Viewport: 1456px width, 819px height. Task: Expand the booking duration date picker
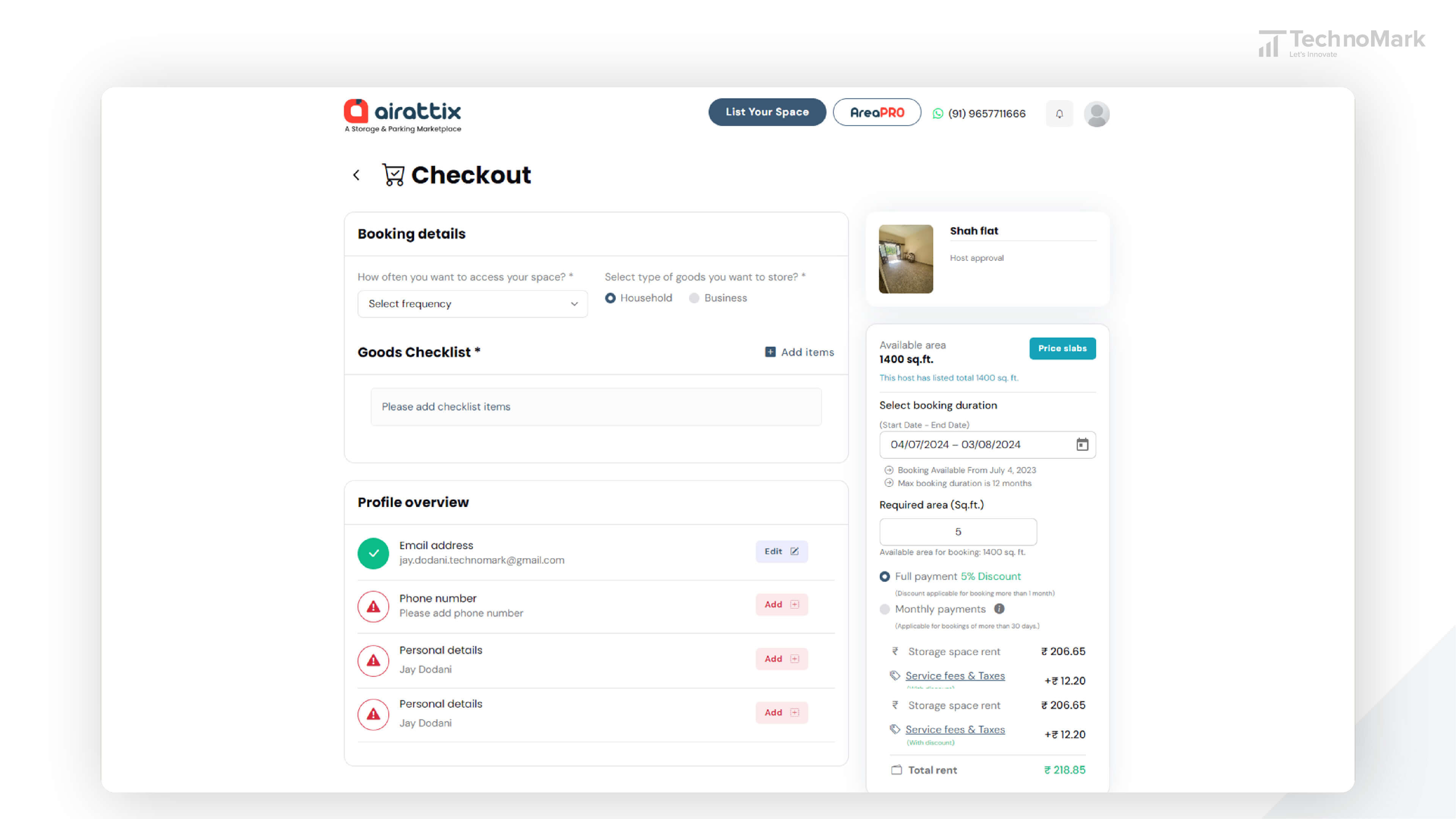tap(1082, 444)
